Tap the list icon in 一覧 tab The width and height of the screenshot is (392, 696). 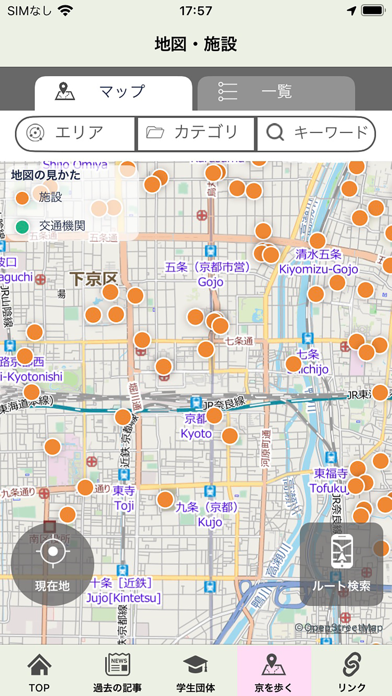pyautogui.click(x=228, y=91)
